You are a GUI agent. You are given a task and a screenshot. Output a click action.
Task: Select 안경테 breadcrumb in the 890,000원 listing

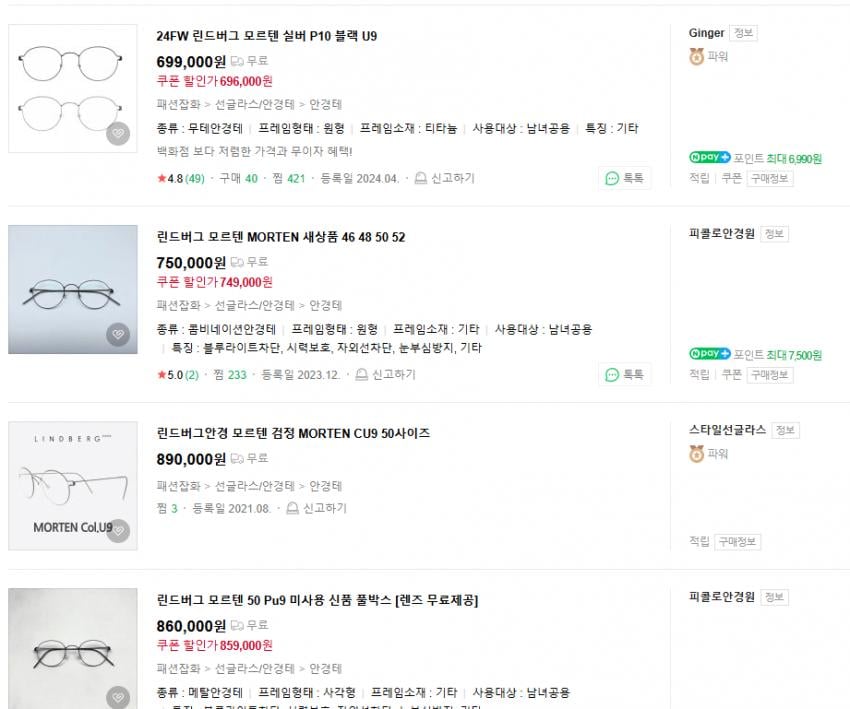click(325, 486)
